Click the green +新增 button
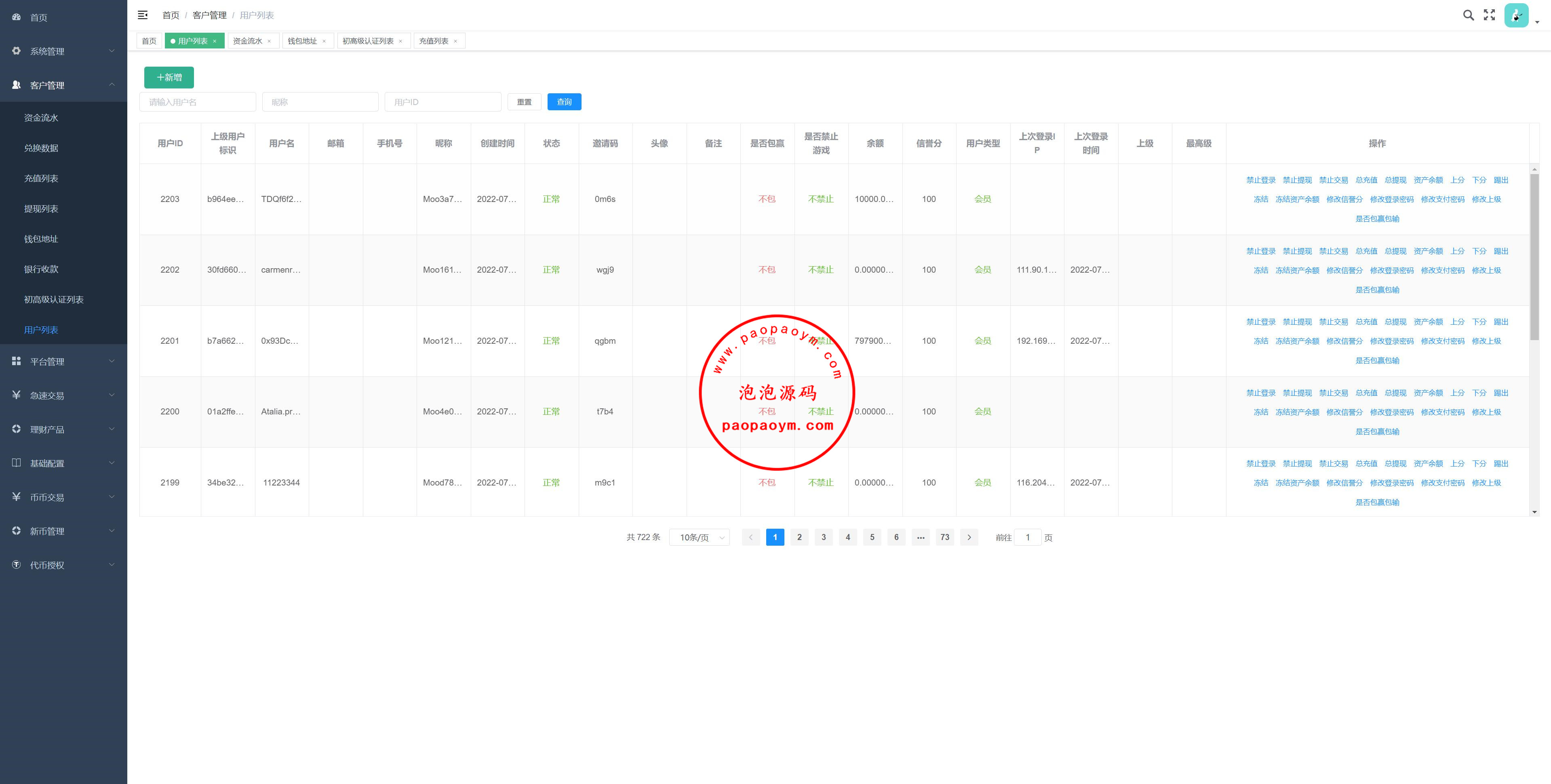 click(169, 78)
